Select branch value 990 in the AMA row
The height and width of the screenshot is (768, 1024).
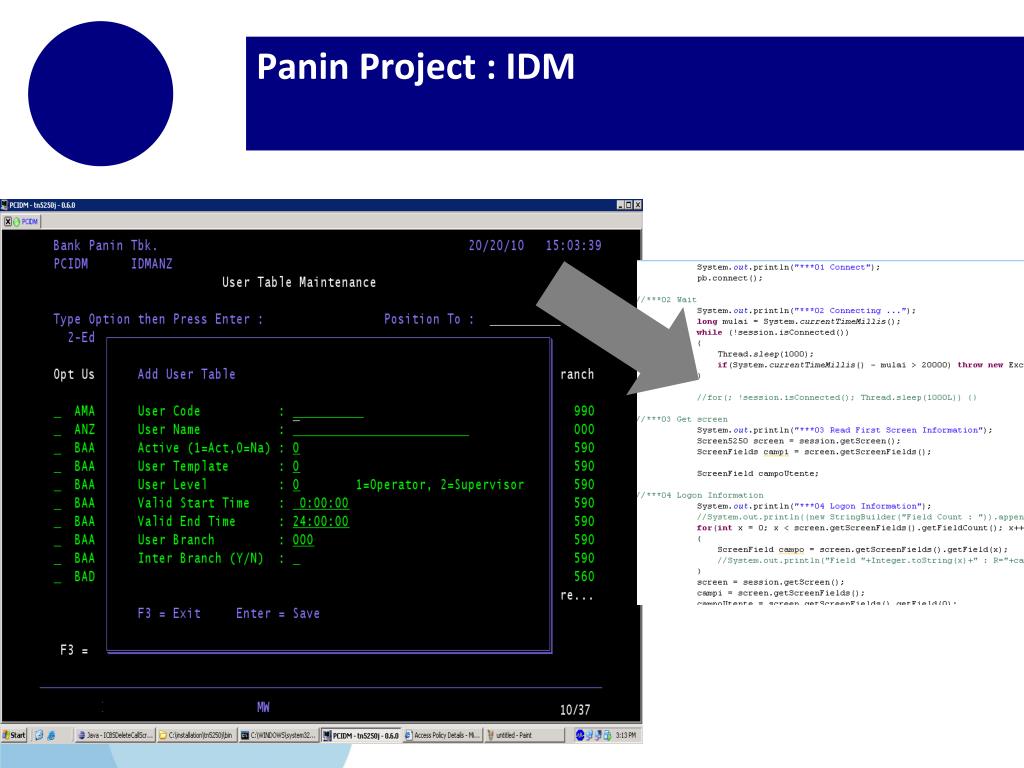tap(584, 411)
